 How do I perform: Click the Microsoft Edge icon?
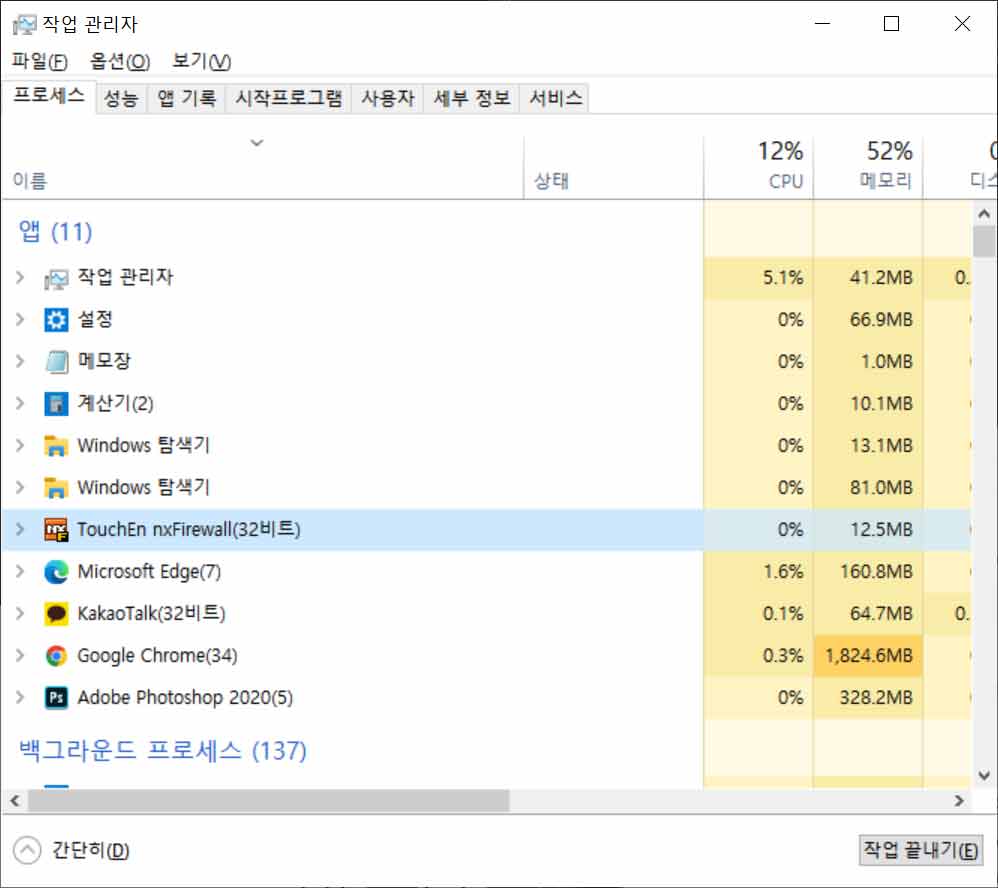tap(56, 572)
